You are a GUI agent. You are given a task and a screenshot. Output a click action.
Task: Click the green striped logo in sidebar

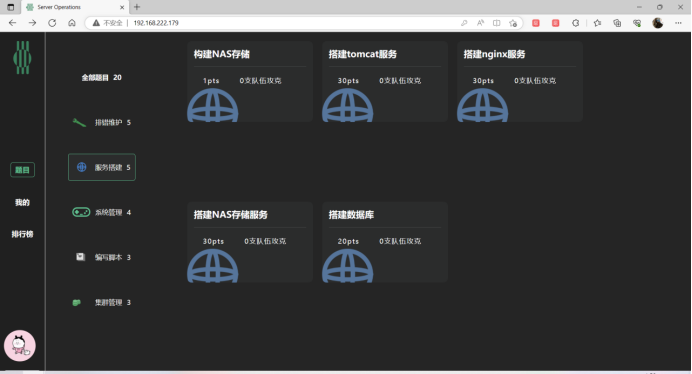(x=22, y=57)
